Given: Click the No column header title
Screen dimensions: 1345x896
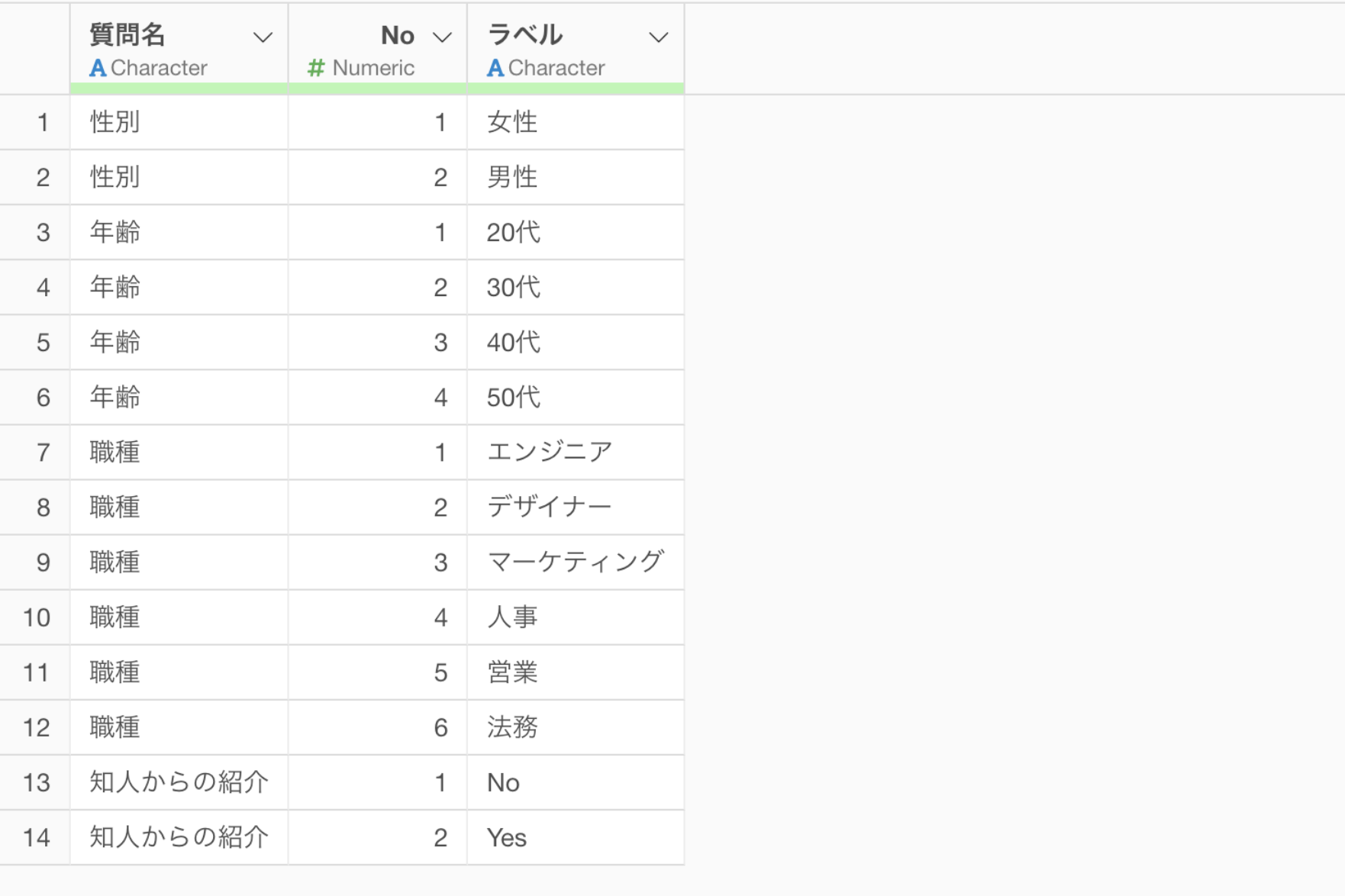Looking at the screenshot, I should 397,35.
